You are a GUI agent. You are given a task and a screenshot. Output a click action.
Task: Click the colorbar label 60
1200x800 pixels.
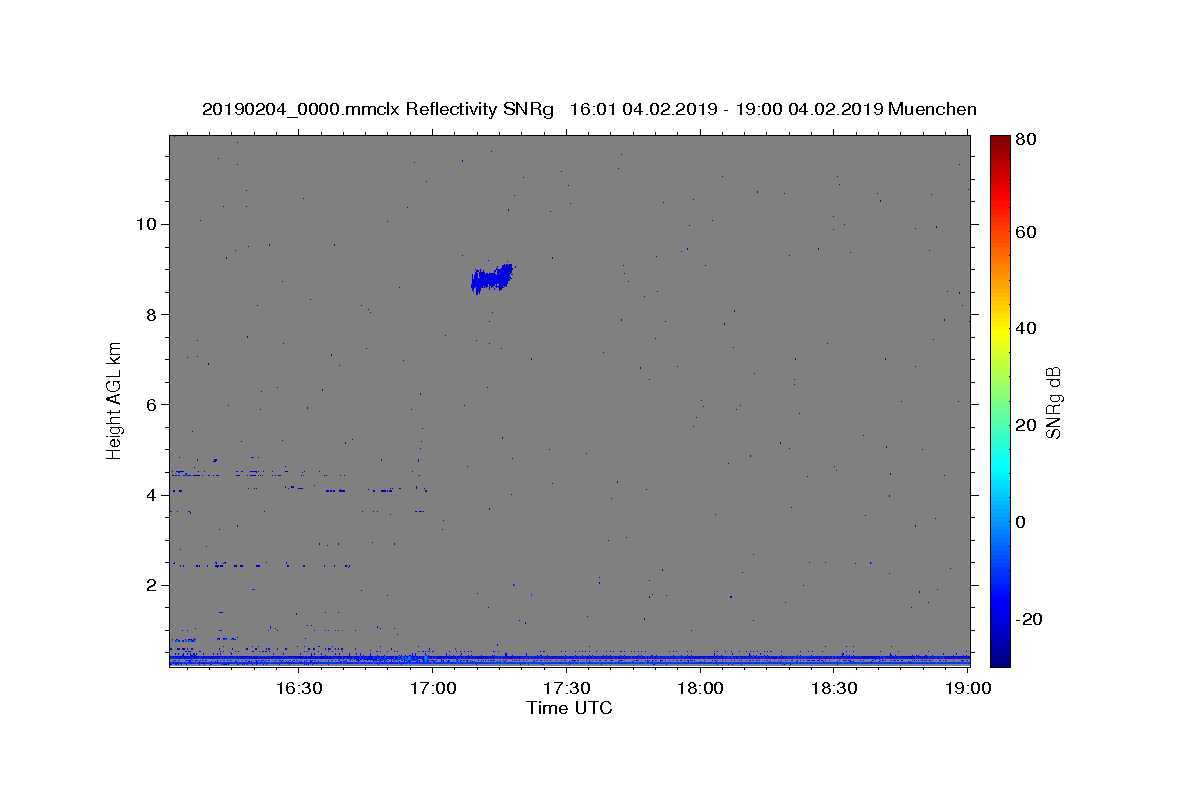point(1028,232)
